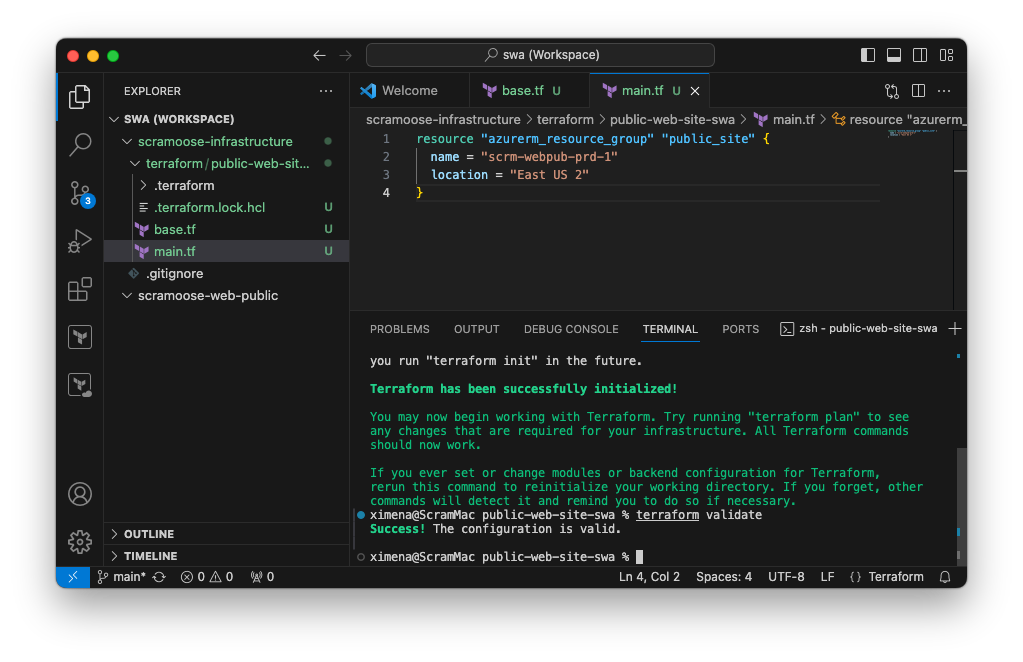Click the forwarded ports indicator showing 0
This screenshot has height=662, width=1023.
262,577
